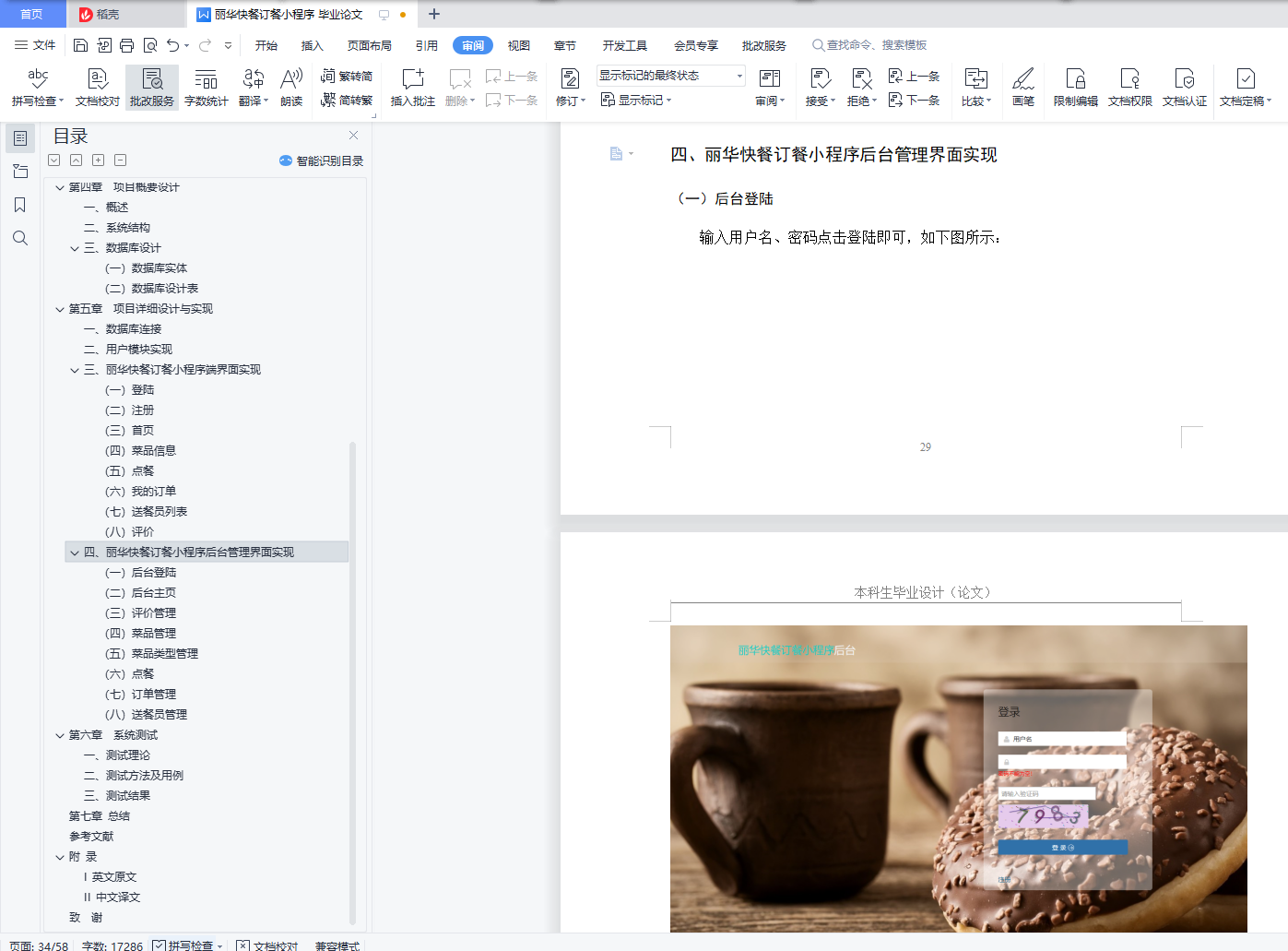This screenshot has width=1288, height=951.
Task: Switch to the 首页 window tab
Action: (x=32, y=14)
